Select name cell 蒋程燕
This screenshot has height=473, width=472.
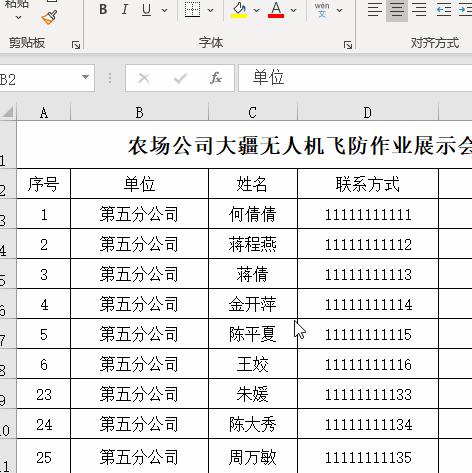(x=253, y=244)
